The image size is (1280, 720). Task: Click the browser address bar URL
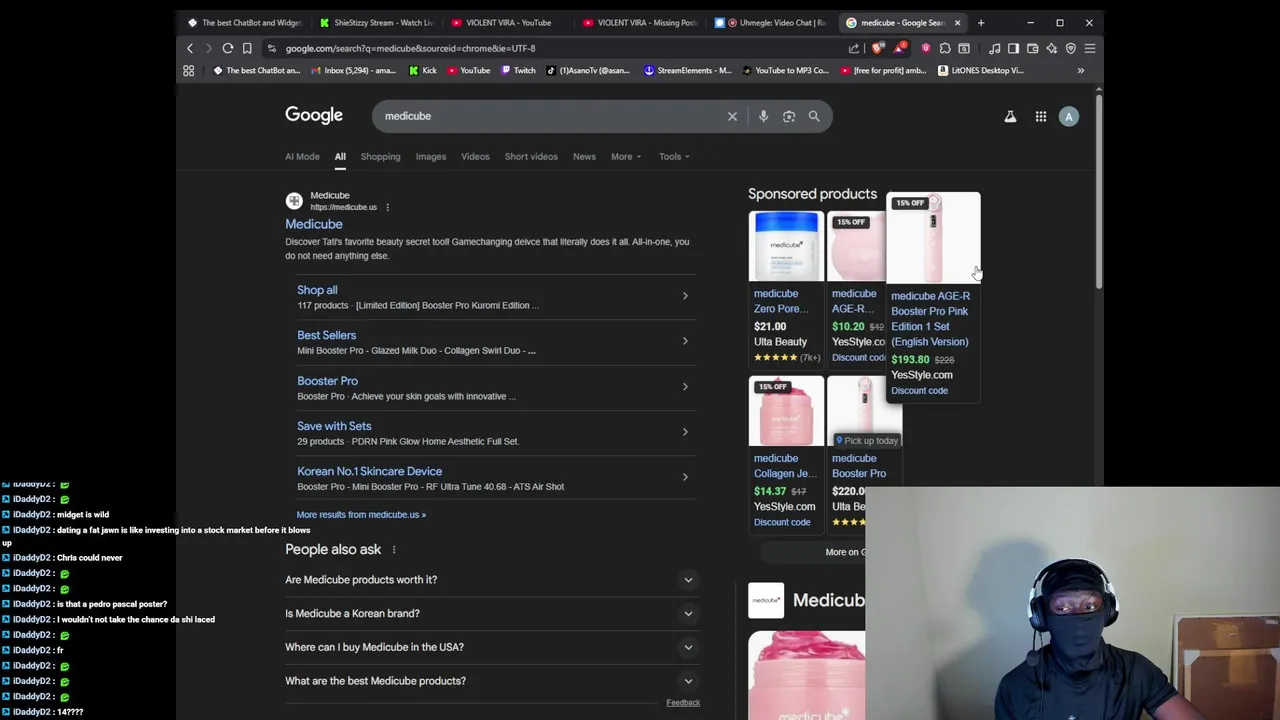pyautogui.click(x=410, y=48)
